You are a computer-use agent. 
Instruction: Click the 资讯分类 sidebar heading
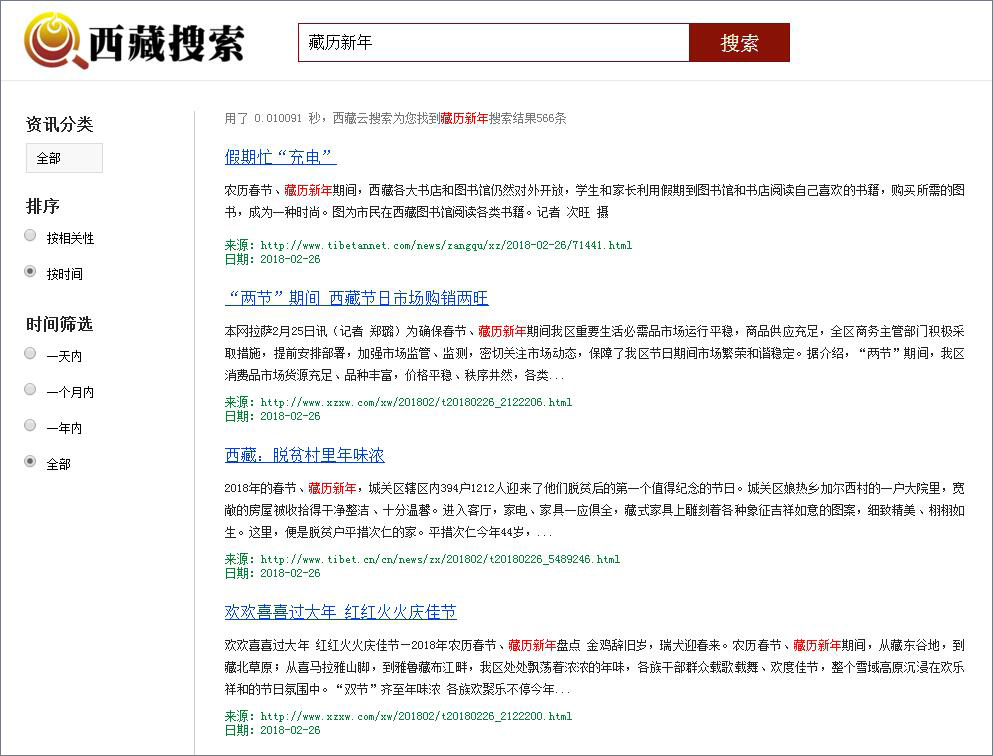click(x=59, y=124)
